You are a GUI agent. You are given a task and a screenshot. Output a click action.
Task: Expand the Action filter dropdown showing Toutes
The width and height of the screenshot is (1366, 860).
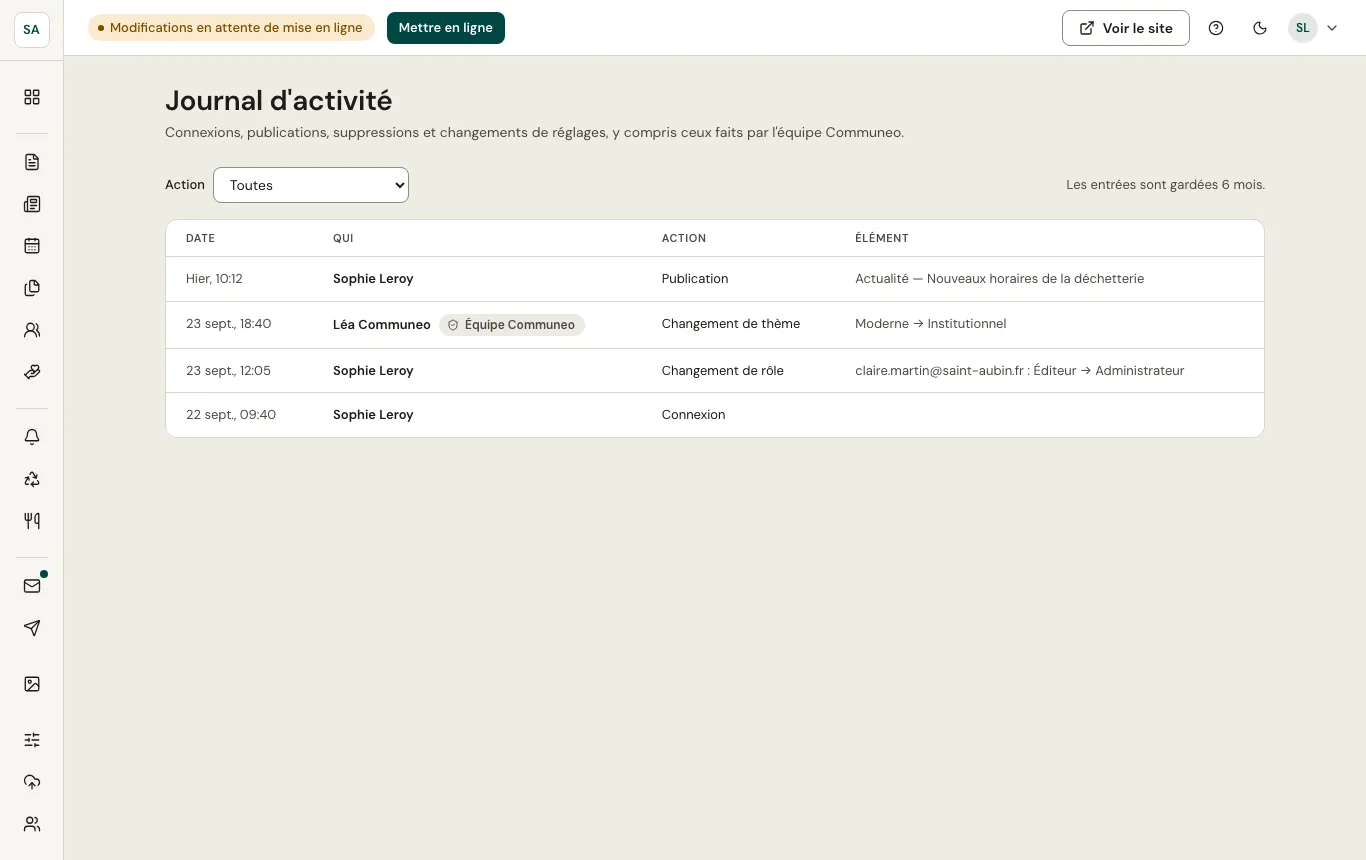311,185
